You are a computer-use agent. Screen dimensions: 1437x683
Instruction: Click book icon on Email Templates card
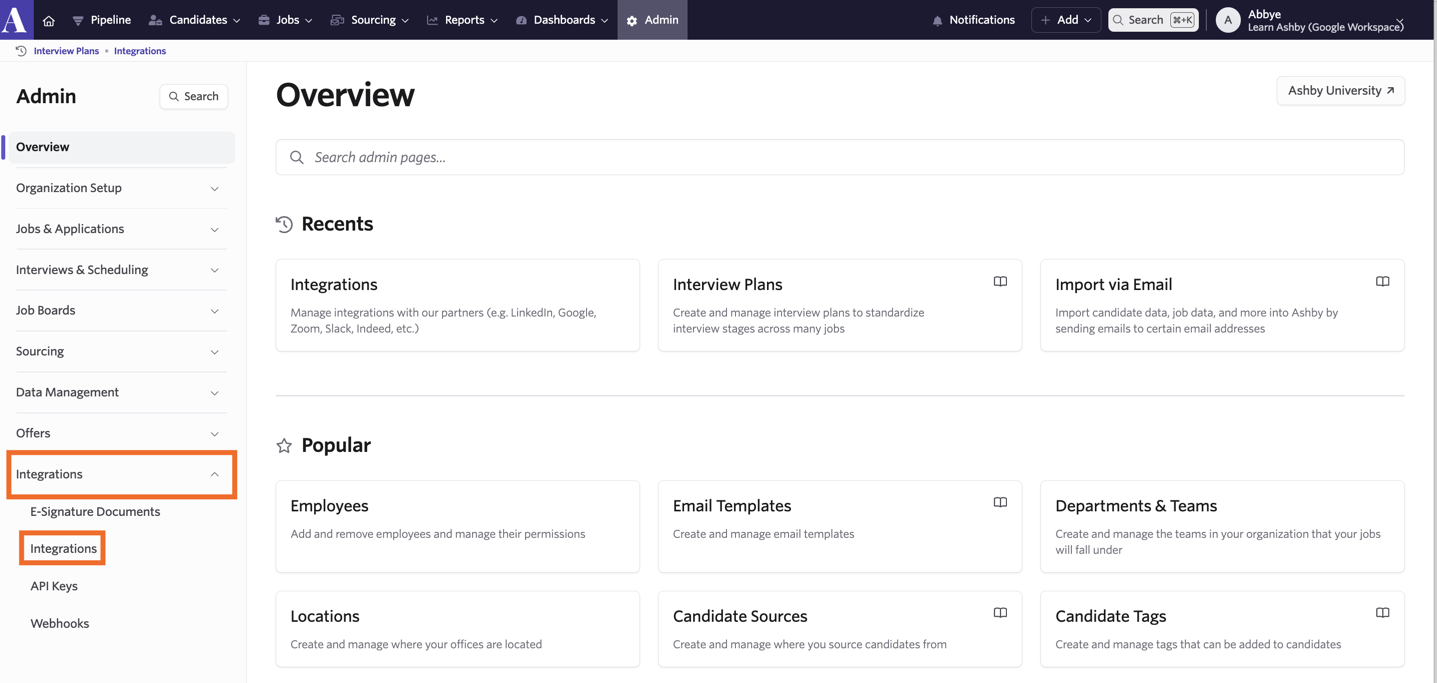(1000, 503)
